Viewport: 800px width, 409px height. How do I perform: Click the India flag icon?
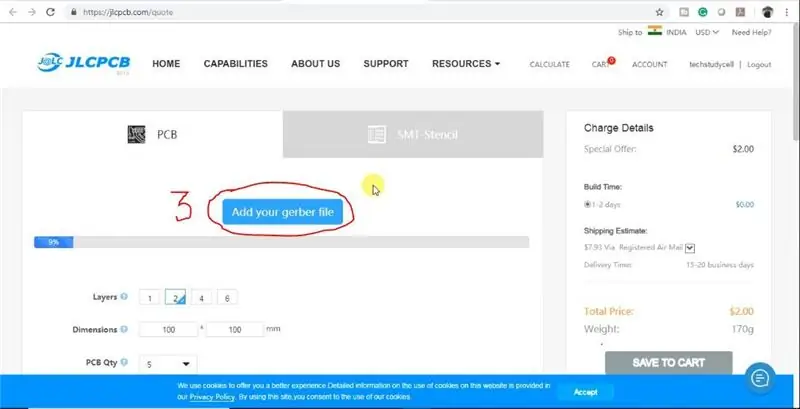point(655,31)
